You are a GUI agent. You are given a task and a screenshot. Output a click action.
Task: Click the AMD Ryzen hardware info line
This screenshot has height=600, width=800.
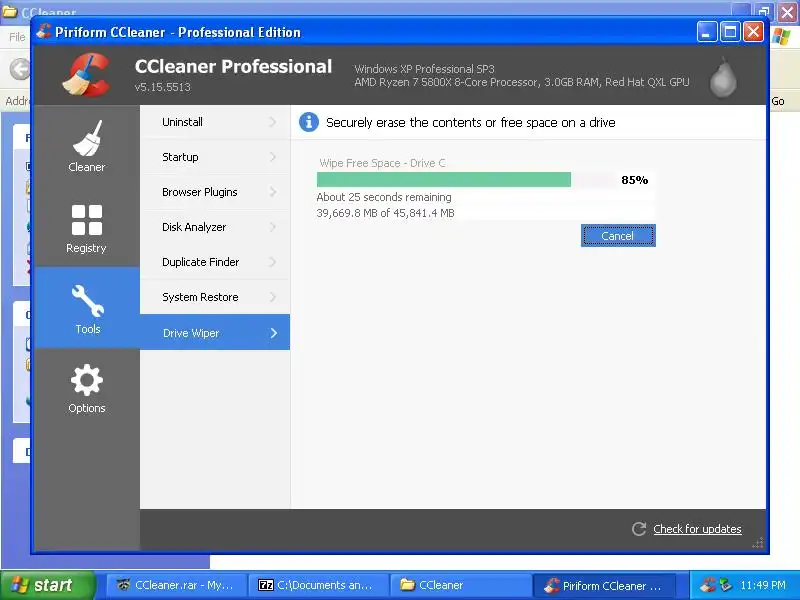click(x=521, y=82)
